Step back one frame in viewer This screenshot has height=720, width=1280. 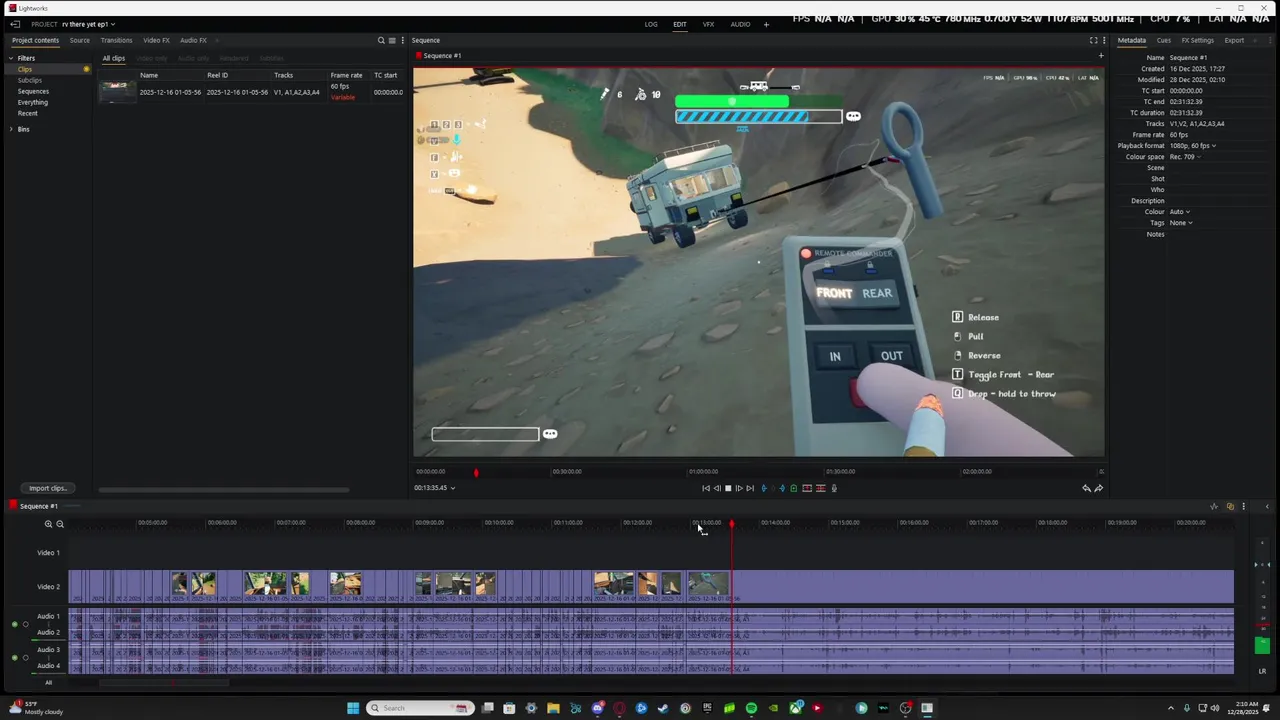coord(717,488)
